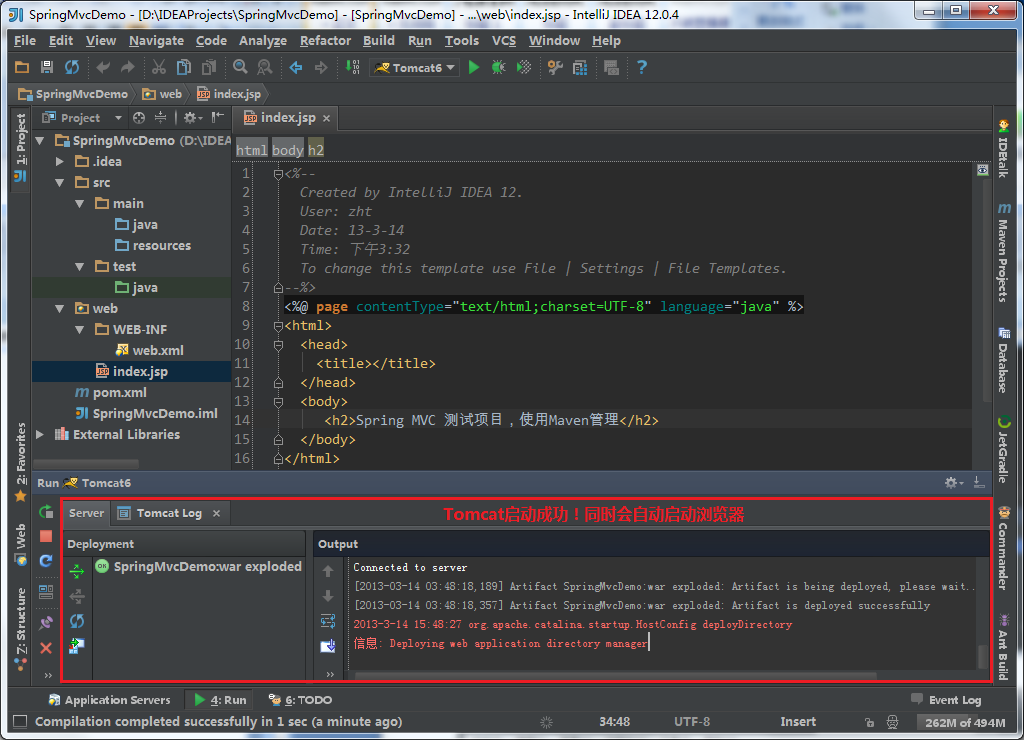Image resolution: width=1024 pixels, height=740 pixels.
Task: Collapse the main folder
Action: tap(80, 204)
